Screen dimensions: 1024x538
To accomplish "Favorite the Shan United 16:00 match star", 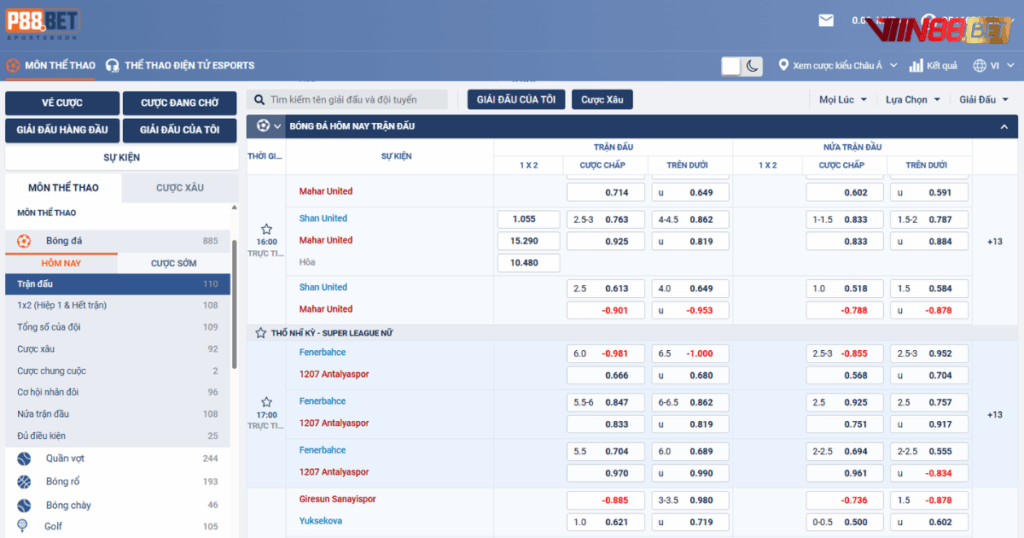I will click(267, 229).
